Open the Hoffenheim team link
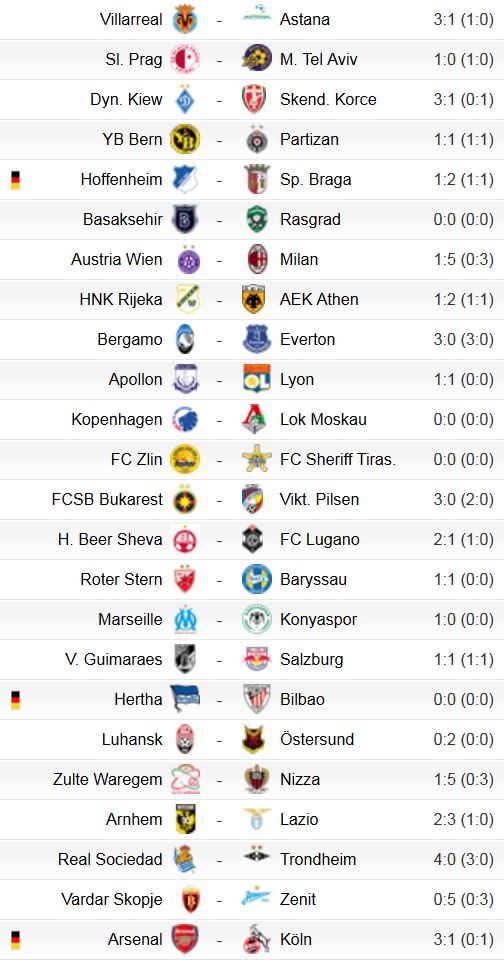The width and height of the screenshot is (504, 961). click(121, 180)
